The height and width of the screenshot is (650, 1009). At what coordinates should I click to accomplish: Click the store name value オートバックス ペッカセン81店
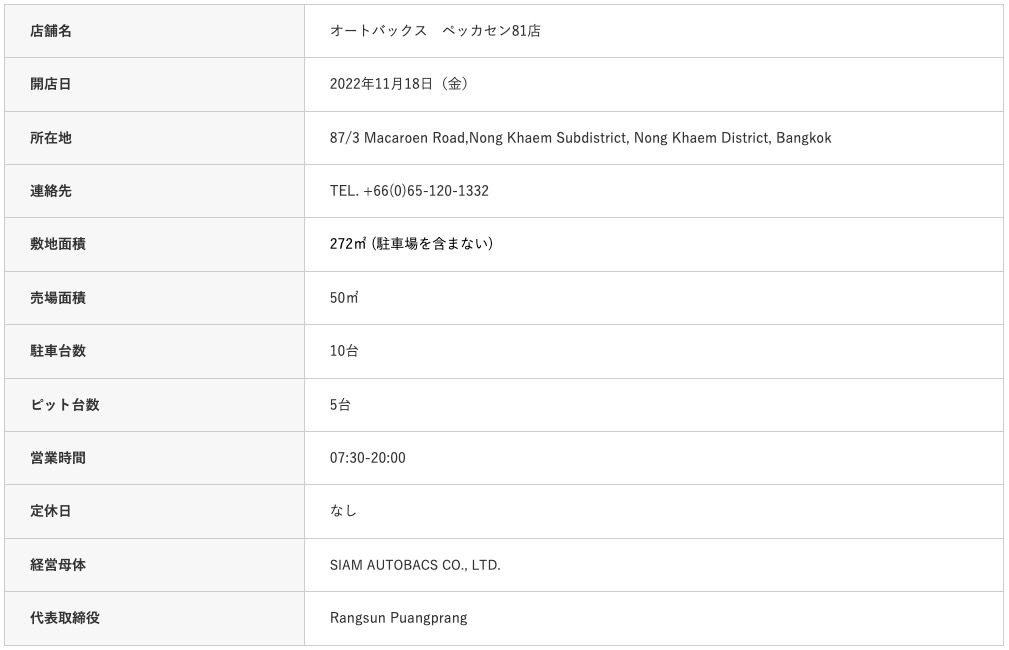point(435,31)
